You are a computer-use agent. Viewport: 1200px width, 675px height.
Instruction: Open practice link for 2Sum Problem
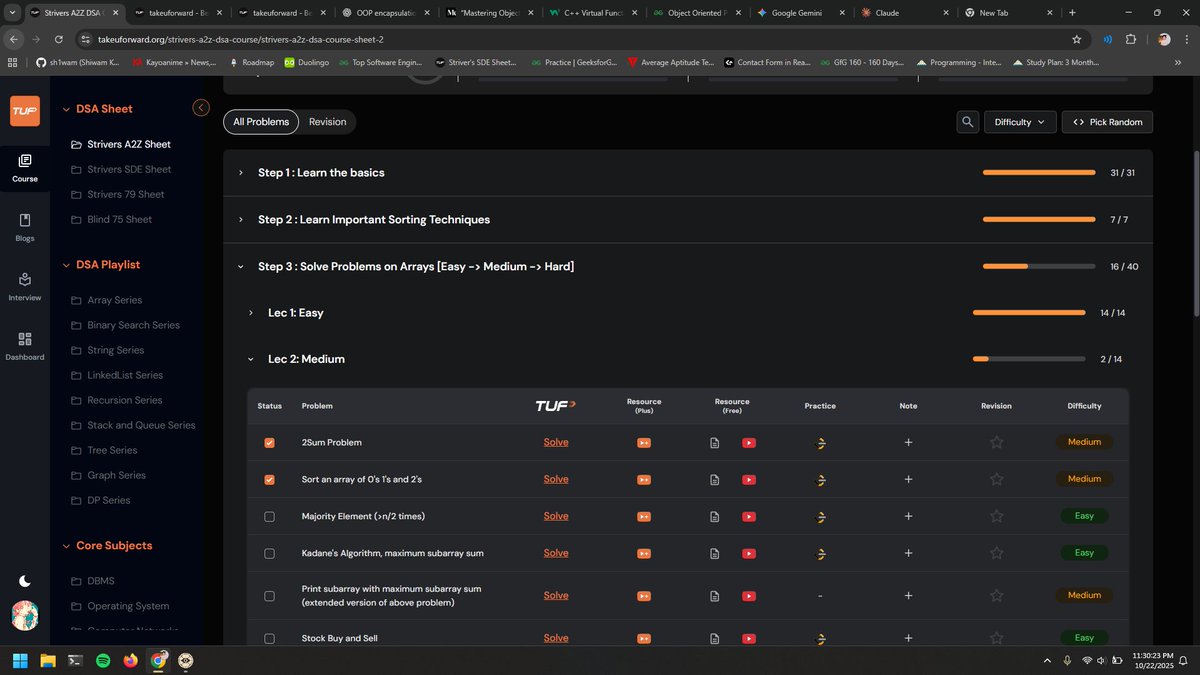820,443
